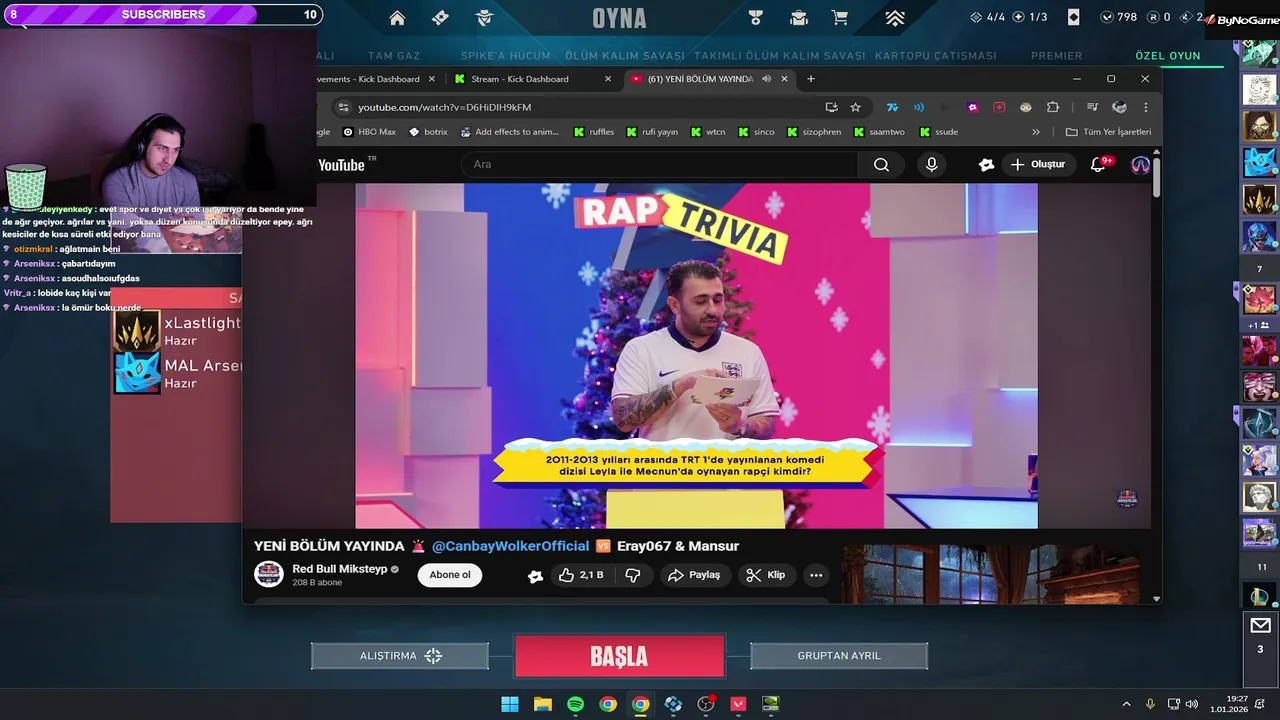Open File Explorer in taskbar
The height and width of the screenshot is (720, 1280).
(543, 704)
